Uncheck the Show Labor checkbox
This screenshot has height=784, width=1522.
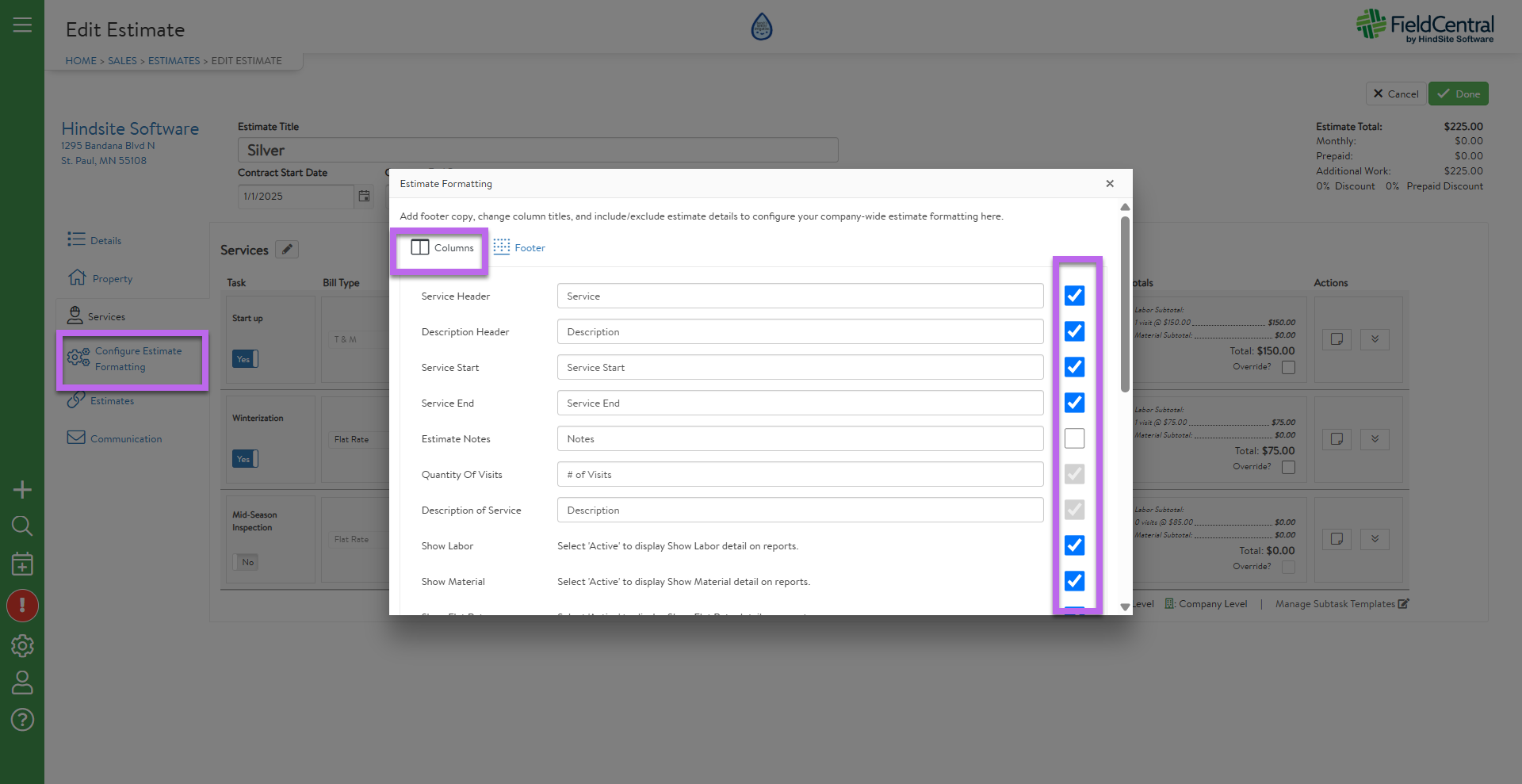(x=1074, y=545)
